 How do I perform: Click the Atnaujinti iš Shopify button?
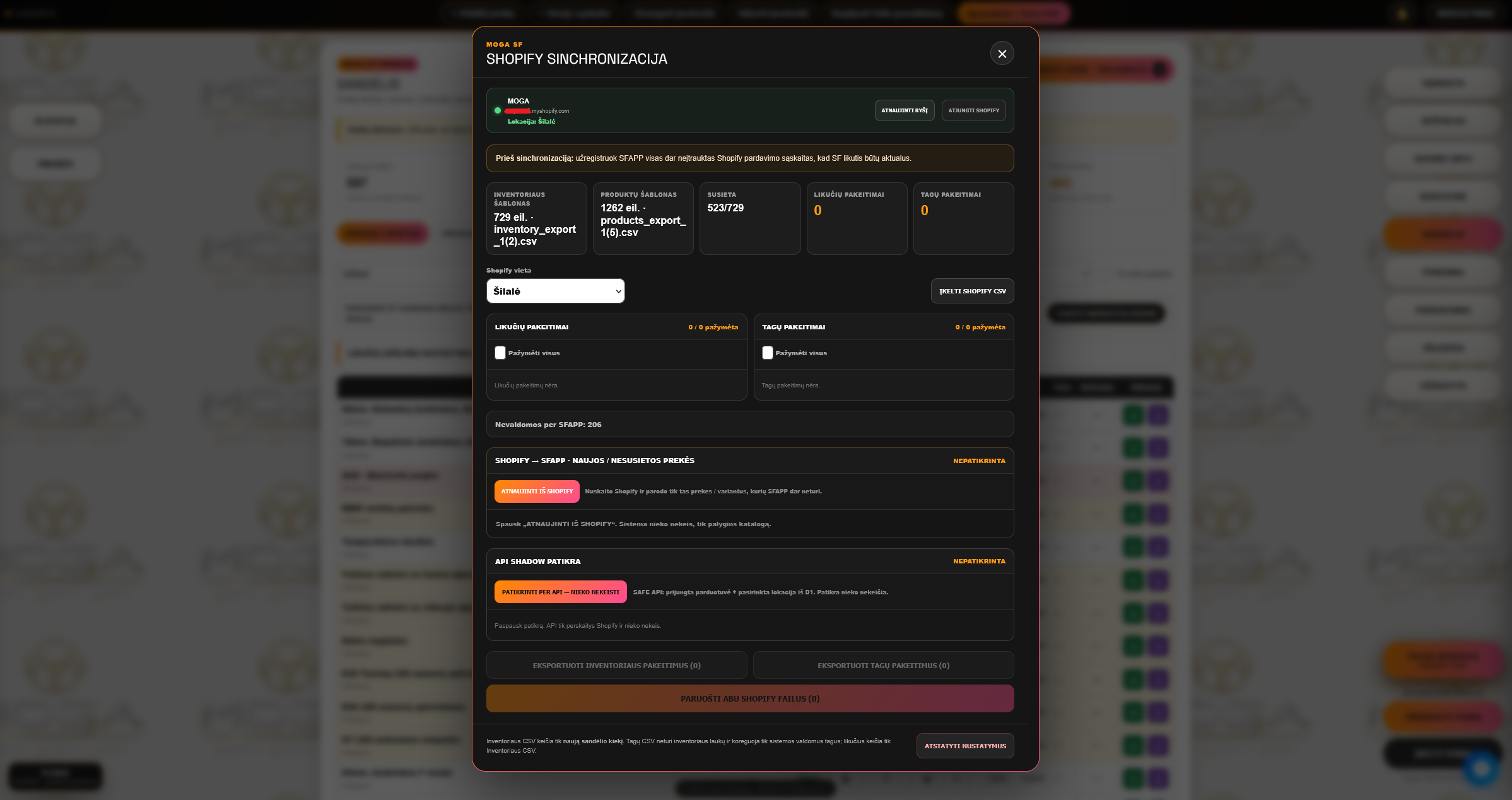pyautogui.click(x=537, y=491)
